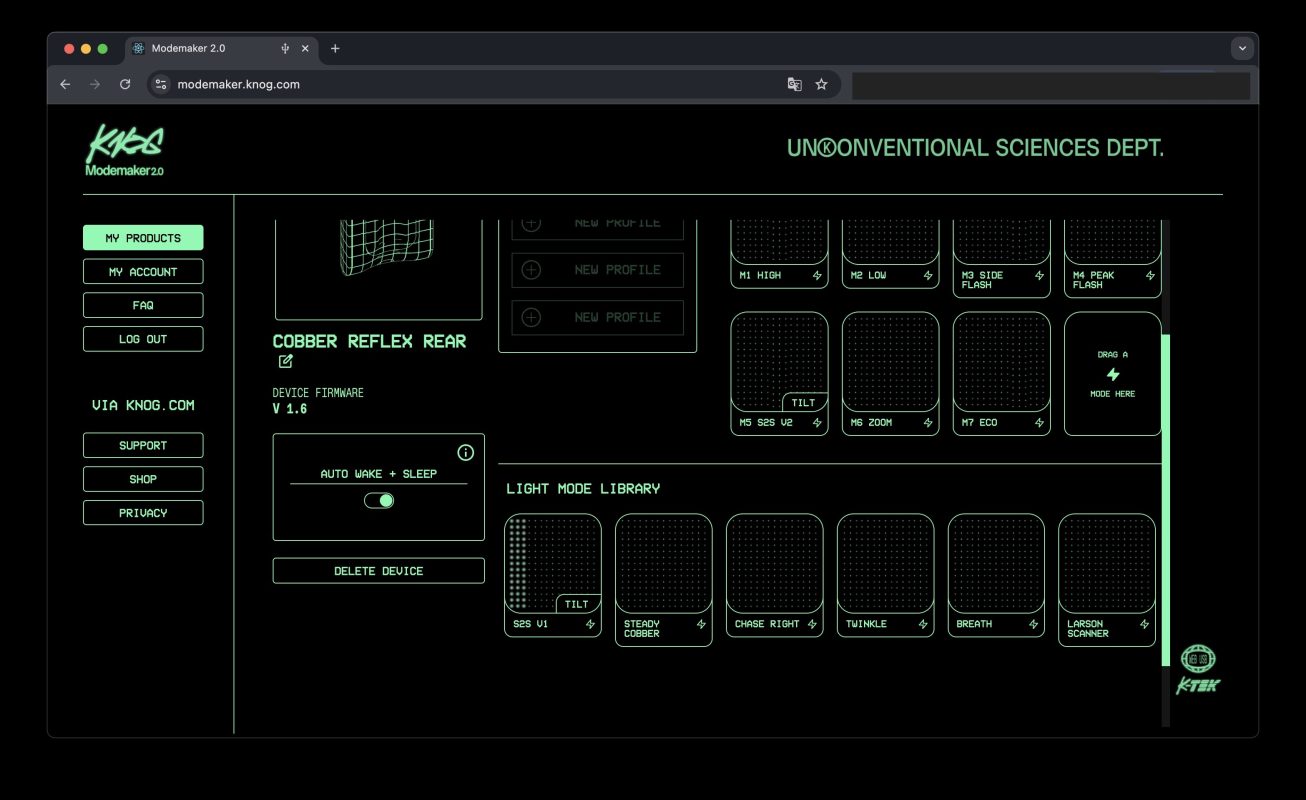Select the Larson Scanner mode thumbnail

coord(1106,563)
